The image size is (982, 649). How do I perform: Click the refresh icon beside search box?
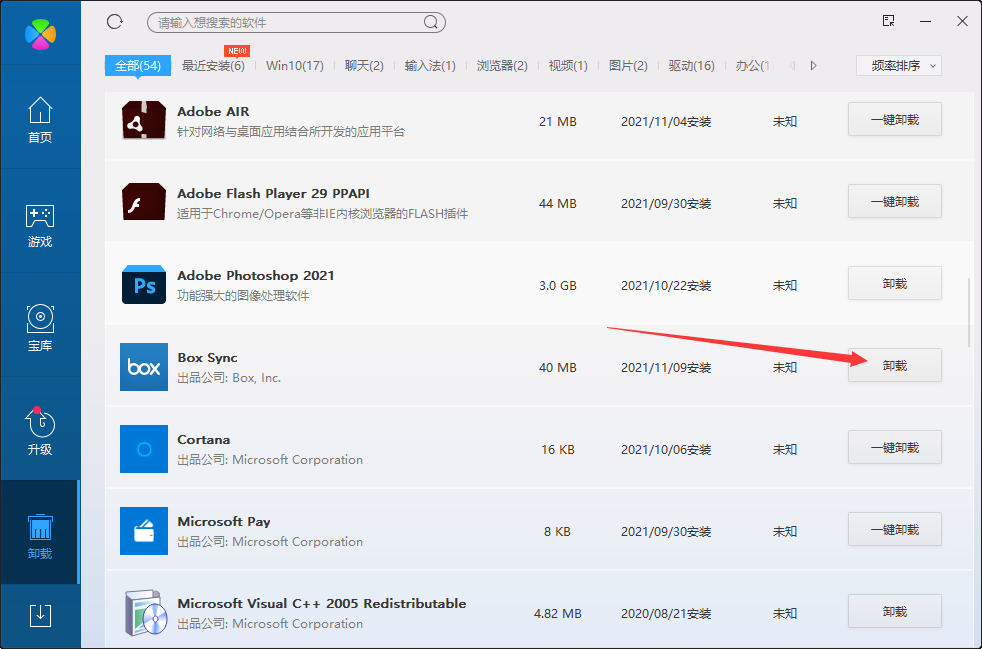point(115,22)
